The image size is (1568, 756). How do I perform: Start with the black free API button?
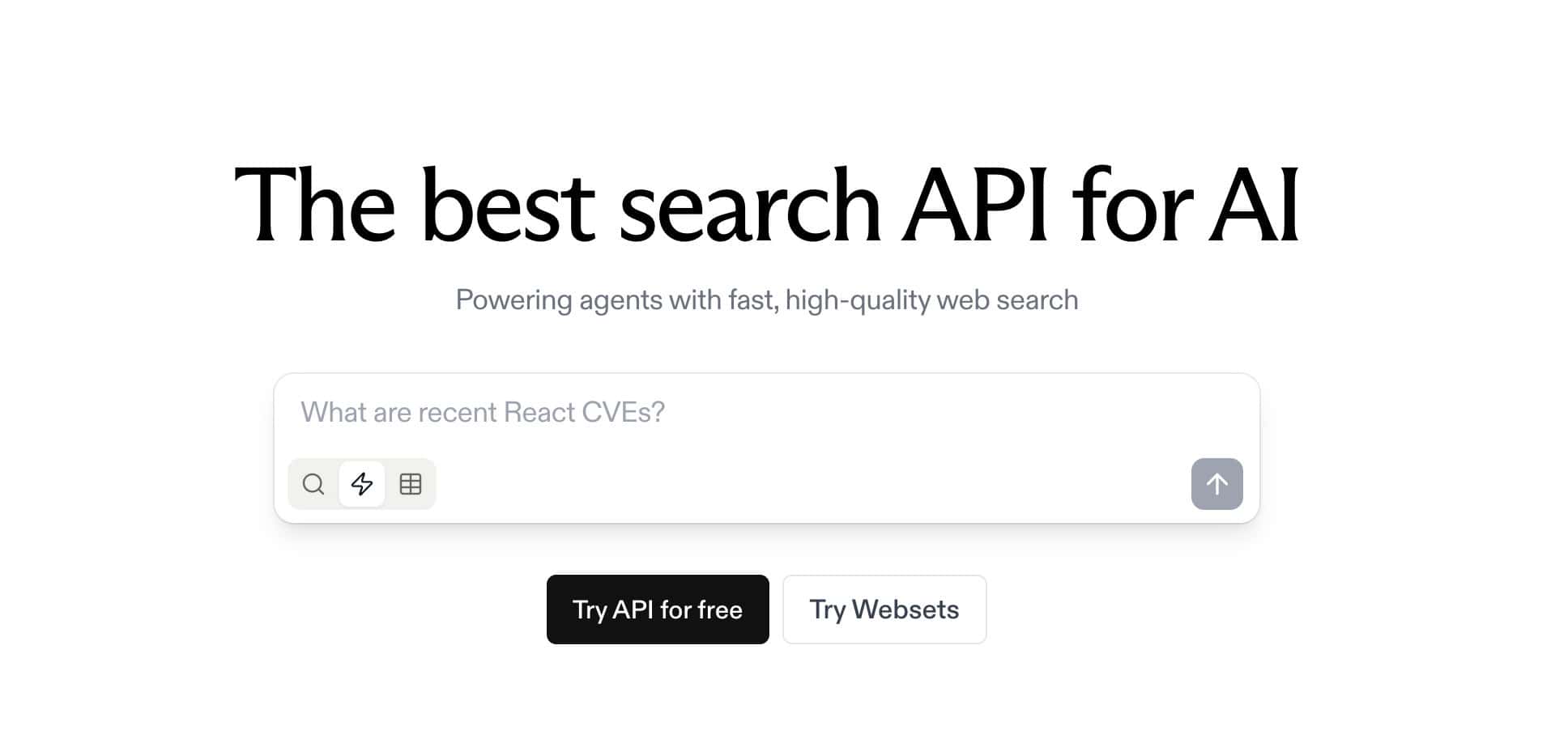(658, 609)
